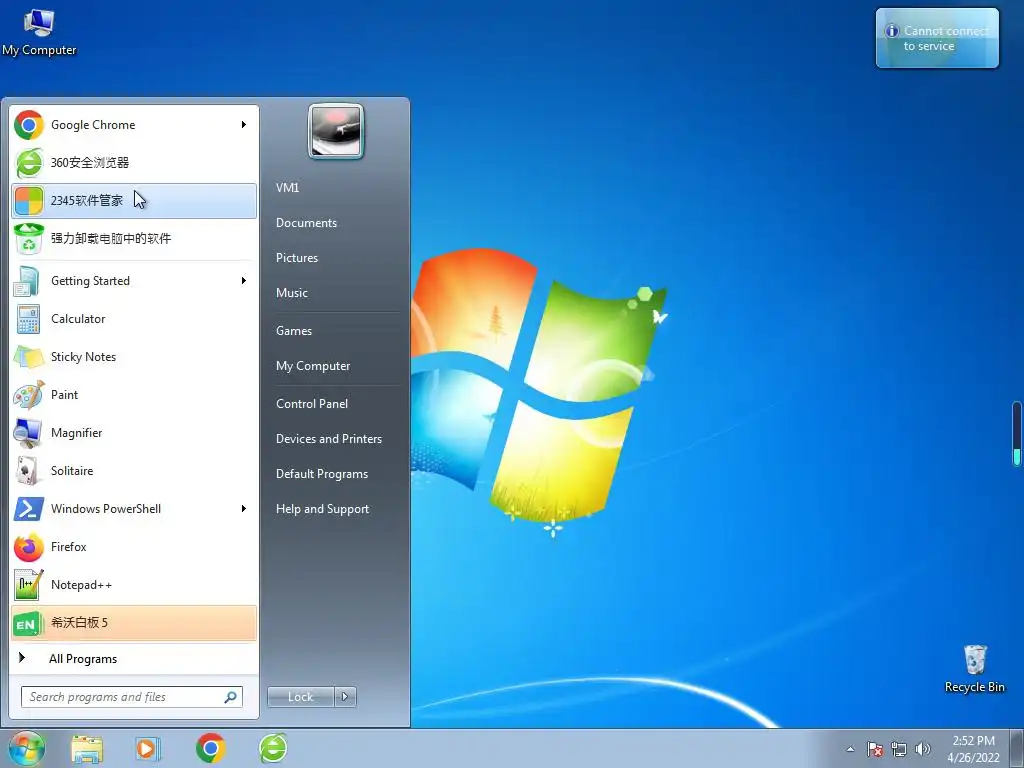This screenshot has height=768, width=1024.
Task: Expand Google Chrome jump list arrow
Action: coord(244,125)
